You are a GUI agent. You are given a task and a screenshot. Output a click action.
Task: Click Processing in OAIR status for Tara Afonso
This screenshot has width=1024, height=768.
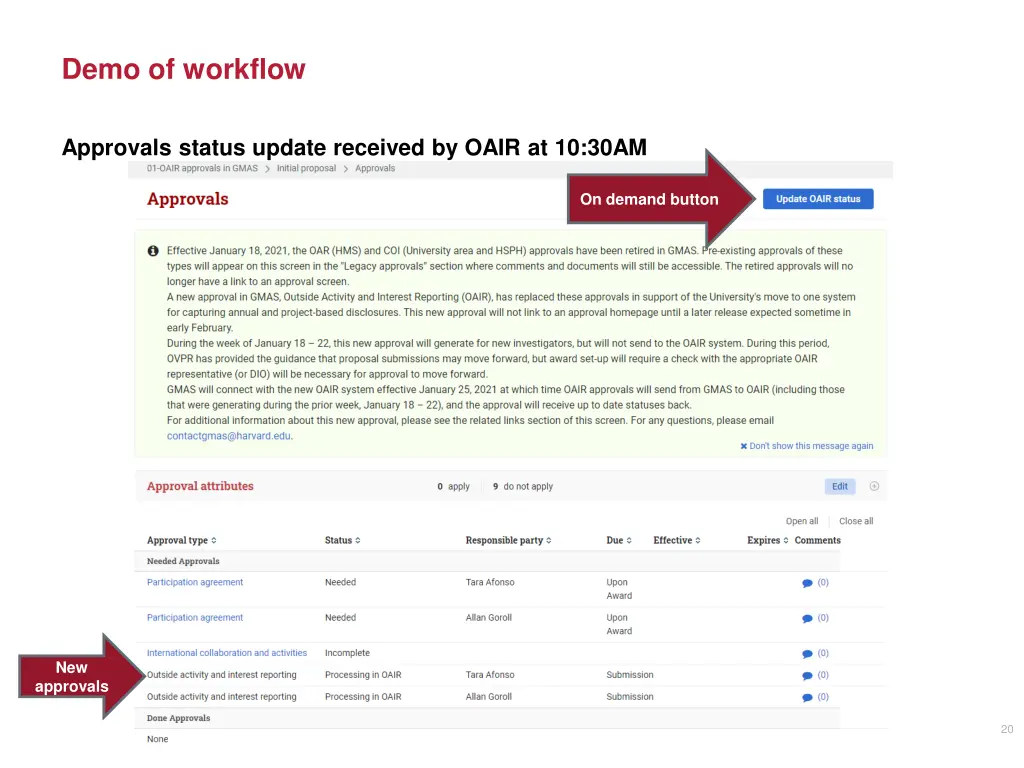click(x=363, y=675)
